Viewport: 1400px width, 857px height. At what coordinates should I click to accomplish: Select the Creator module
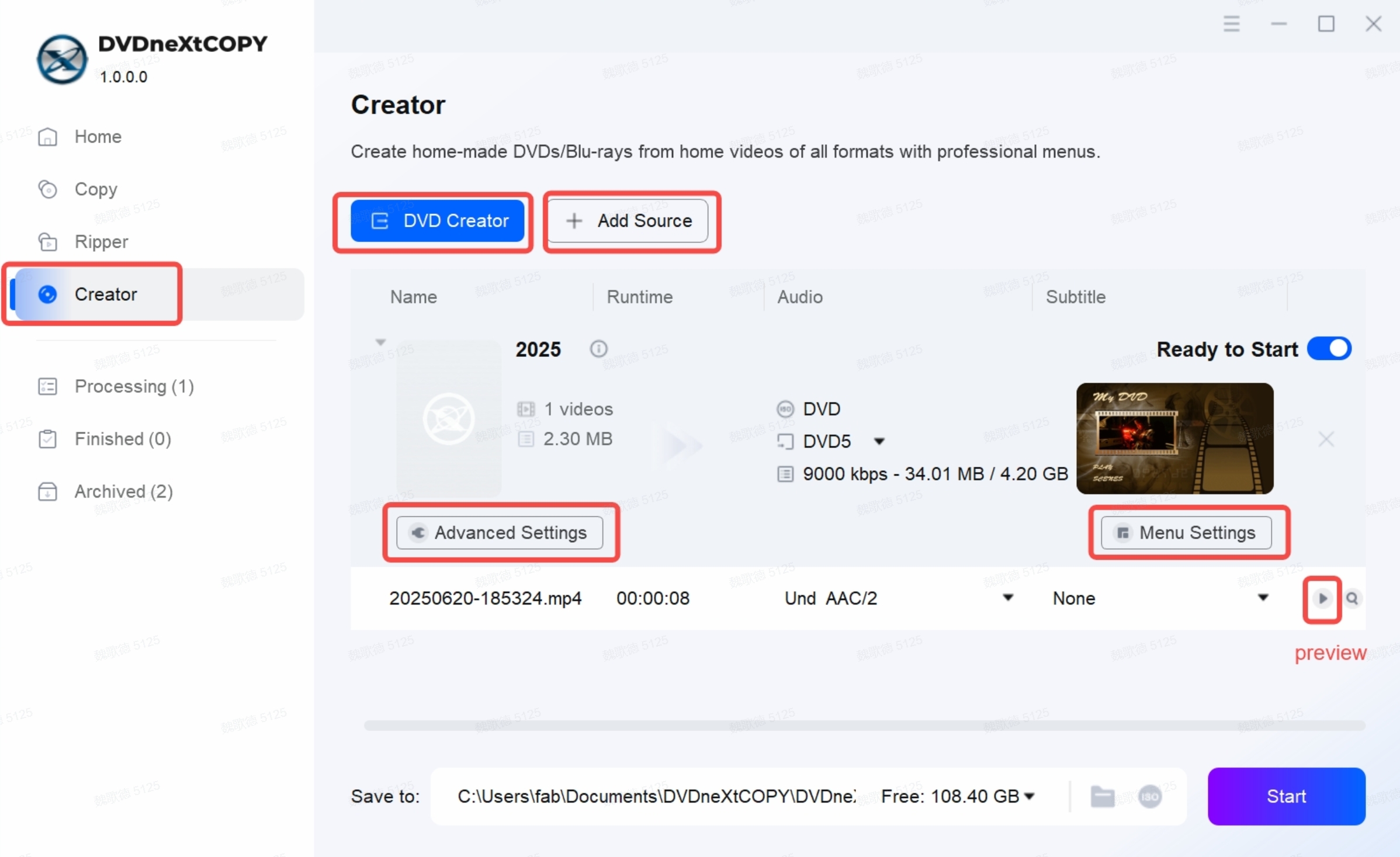(158, 294)
